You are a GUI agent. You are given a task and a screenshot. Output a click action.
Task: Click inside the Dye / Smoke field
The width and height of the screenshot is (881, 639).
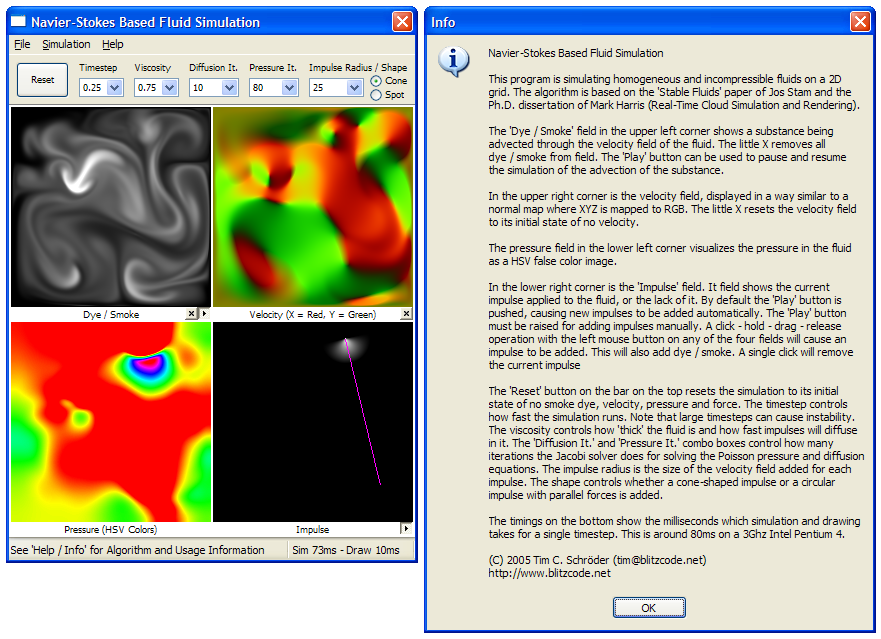click(x=111, y=207)
